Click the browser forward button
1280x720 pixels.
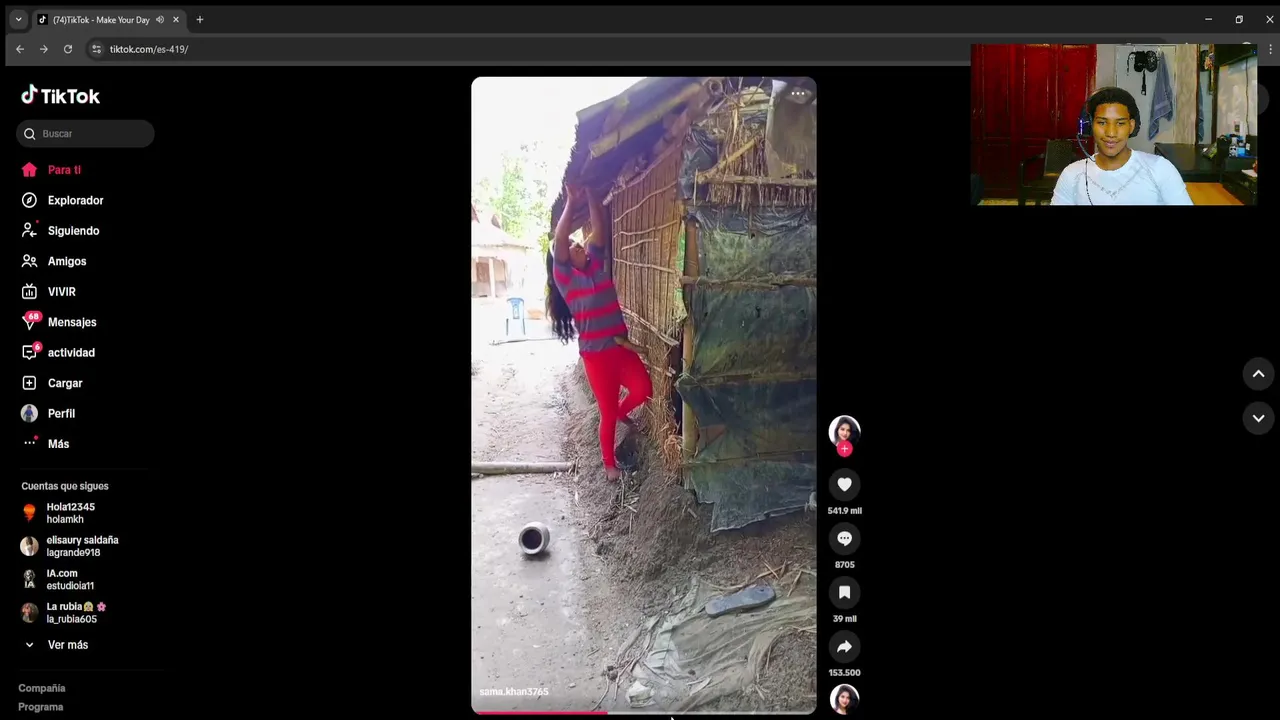pyautogui.click(x=44, y=49)
